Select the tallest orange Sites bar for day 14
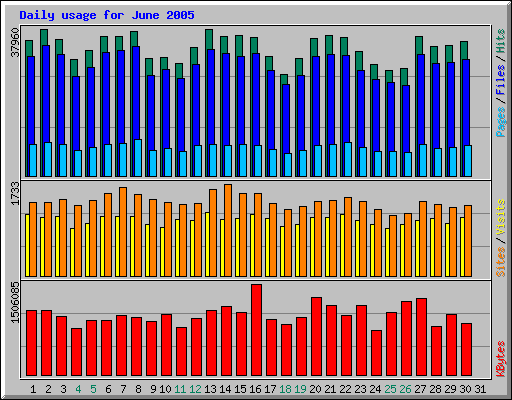The image size is (512, 400). click(228, 230)
